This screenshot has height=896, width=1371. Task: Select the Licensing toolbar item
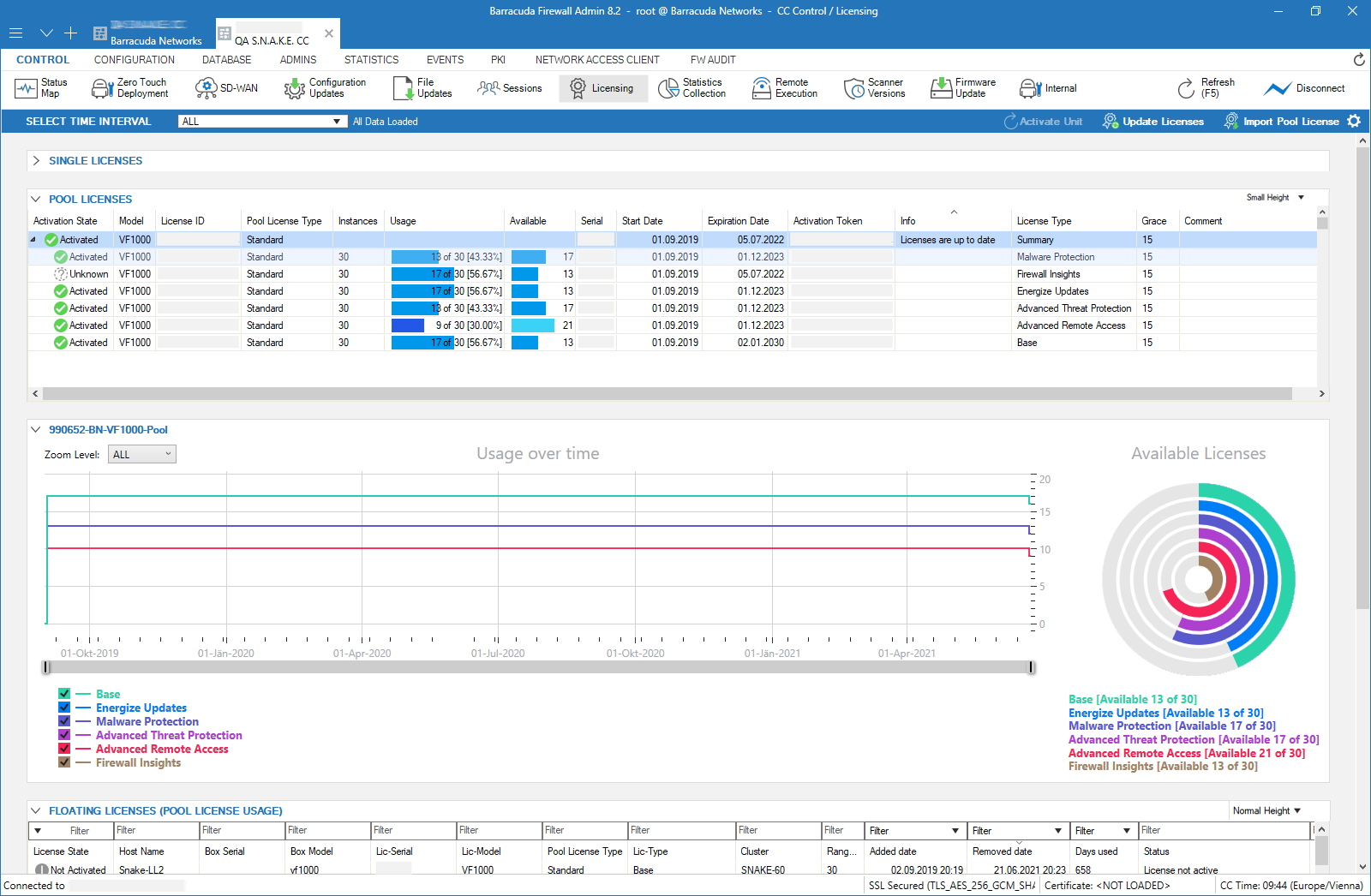tap(602, 88)
